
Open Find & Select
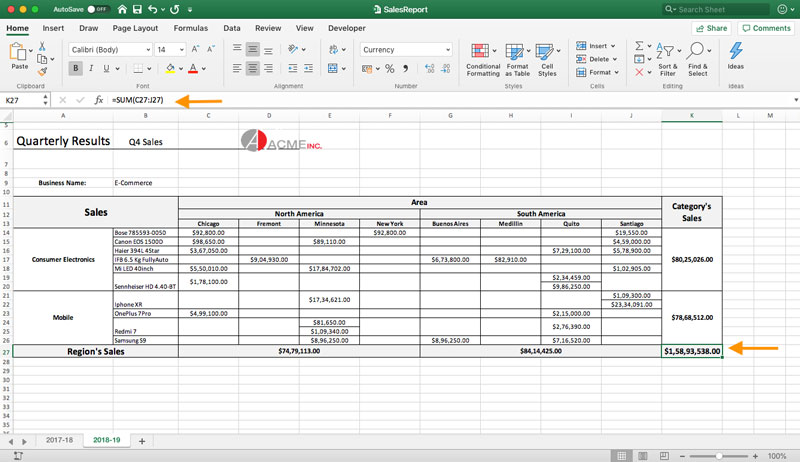pos(697,60)
